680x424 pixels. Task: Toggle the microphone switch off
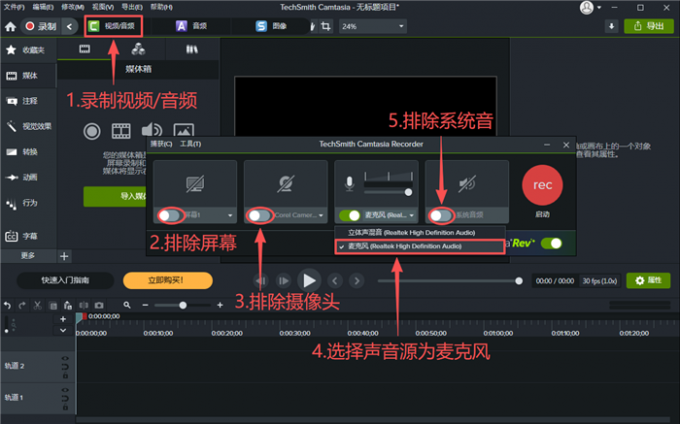pos(350,215)
